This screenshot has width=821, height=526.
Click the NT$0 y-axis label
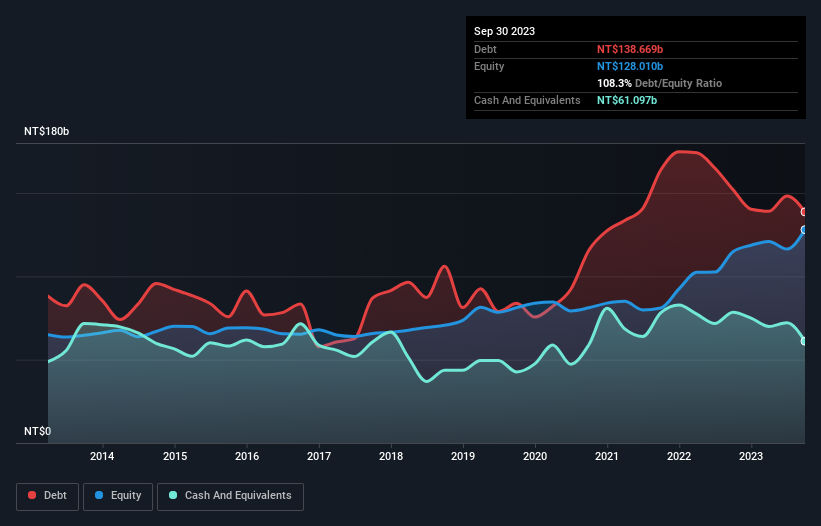click(38, 431)
